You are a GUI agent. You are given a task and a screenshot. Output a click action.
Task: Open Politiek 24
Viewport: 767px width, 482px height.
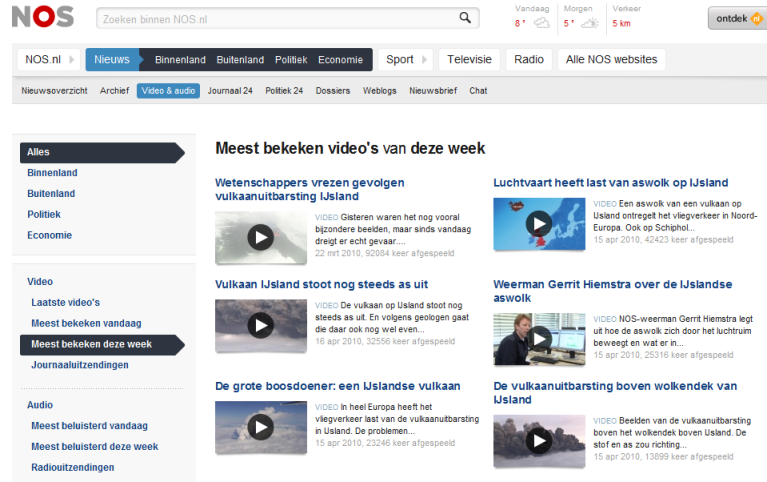(x=284, y=91)
